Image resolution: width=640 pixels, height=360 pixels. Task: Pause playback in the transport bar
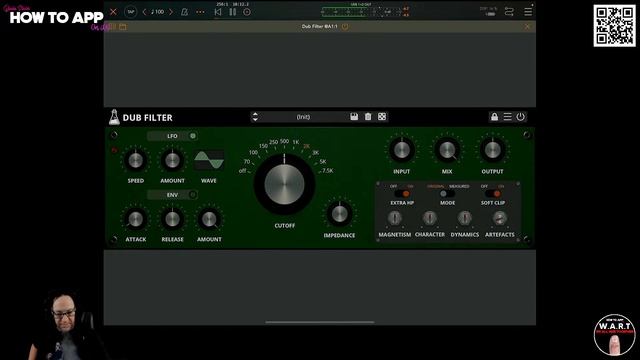click(233, 12)
